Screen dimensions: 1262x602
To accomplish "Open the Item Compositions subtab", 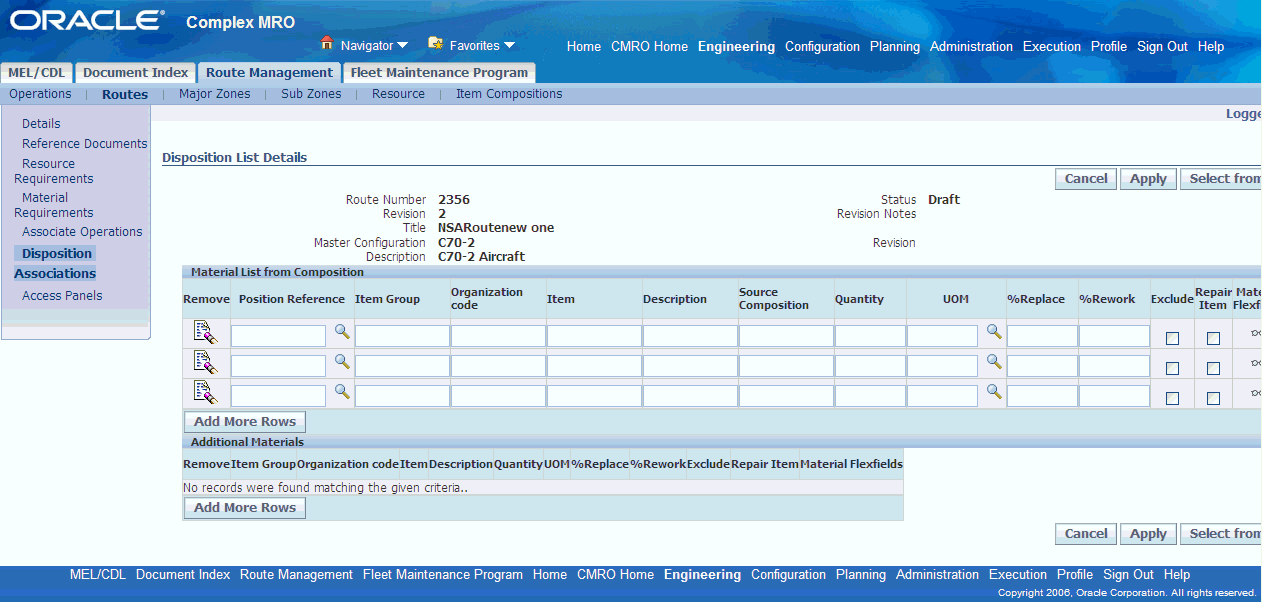I will tap(509, 94).
